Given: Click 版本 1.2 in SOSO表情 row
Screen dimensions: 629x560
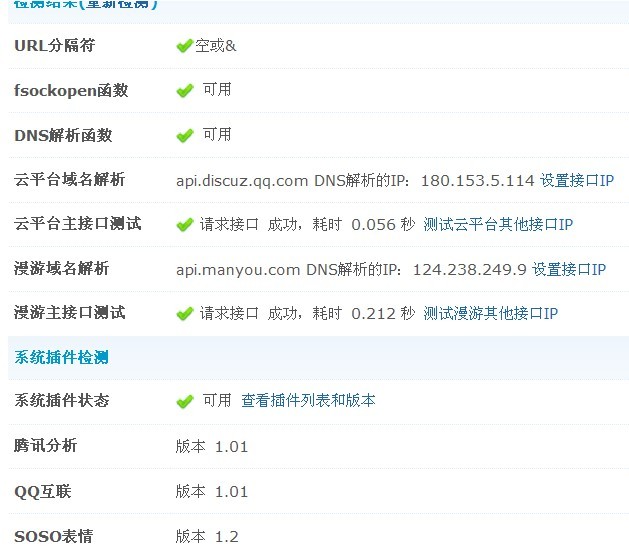Looking at the screenshot, I should coord(207,537).
